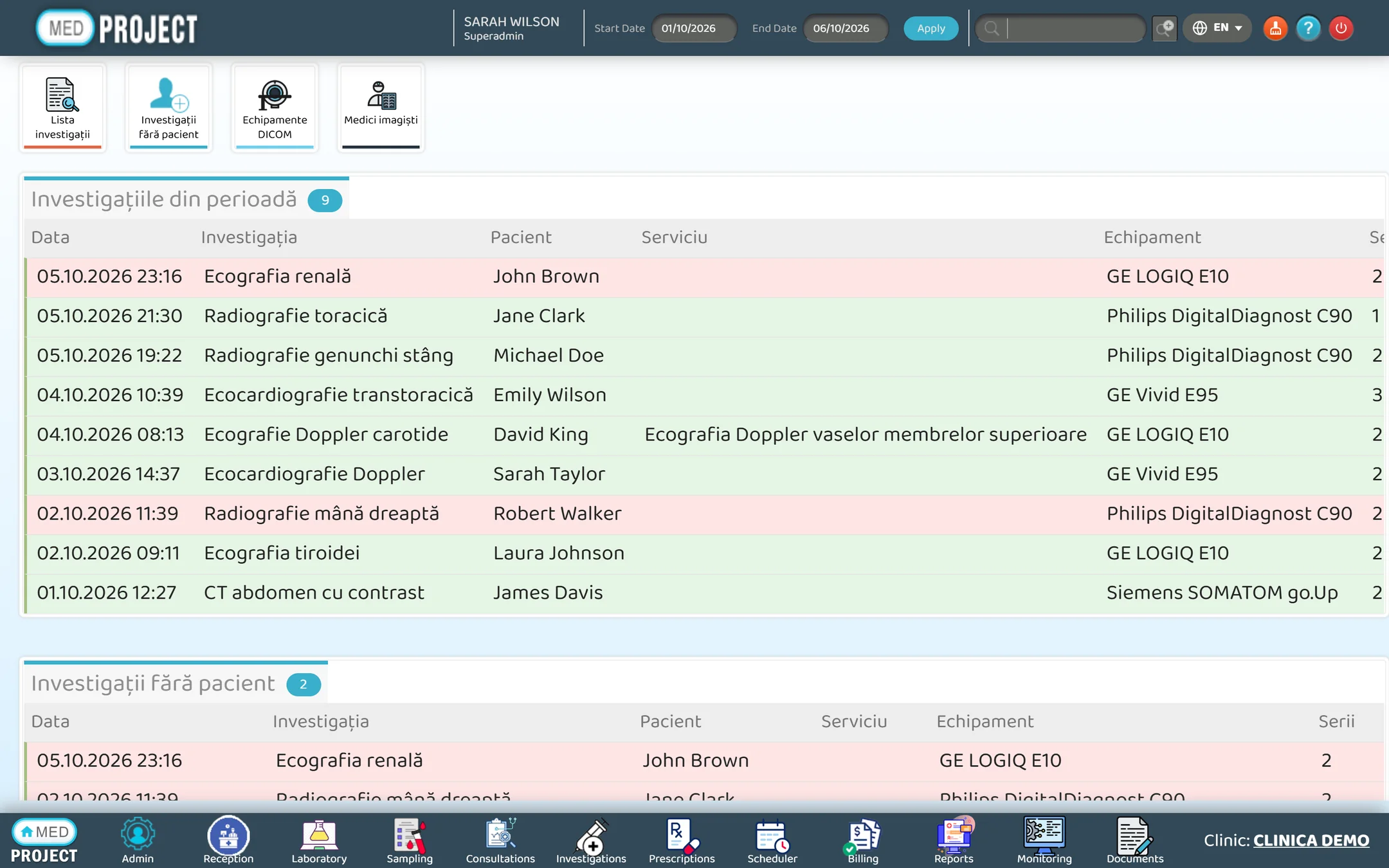
Task: Select the Radiografie toracică row for Jane Clark
Action: [x=704, y=316]
